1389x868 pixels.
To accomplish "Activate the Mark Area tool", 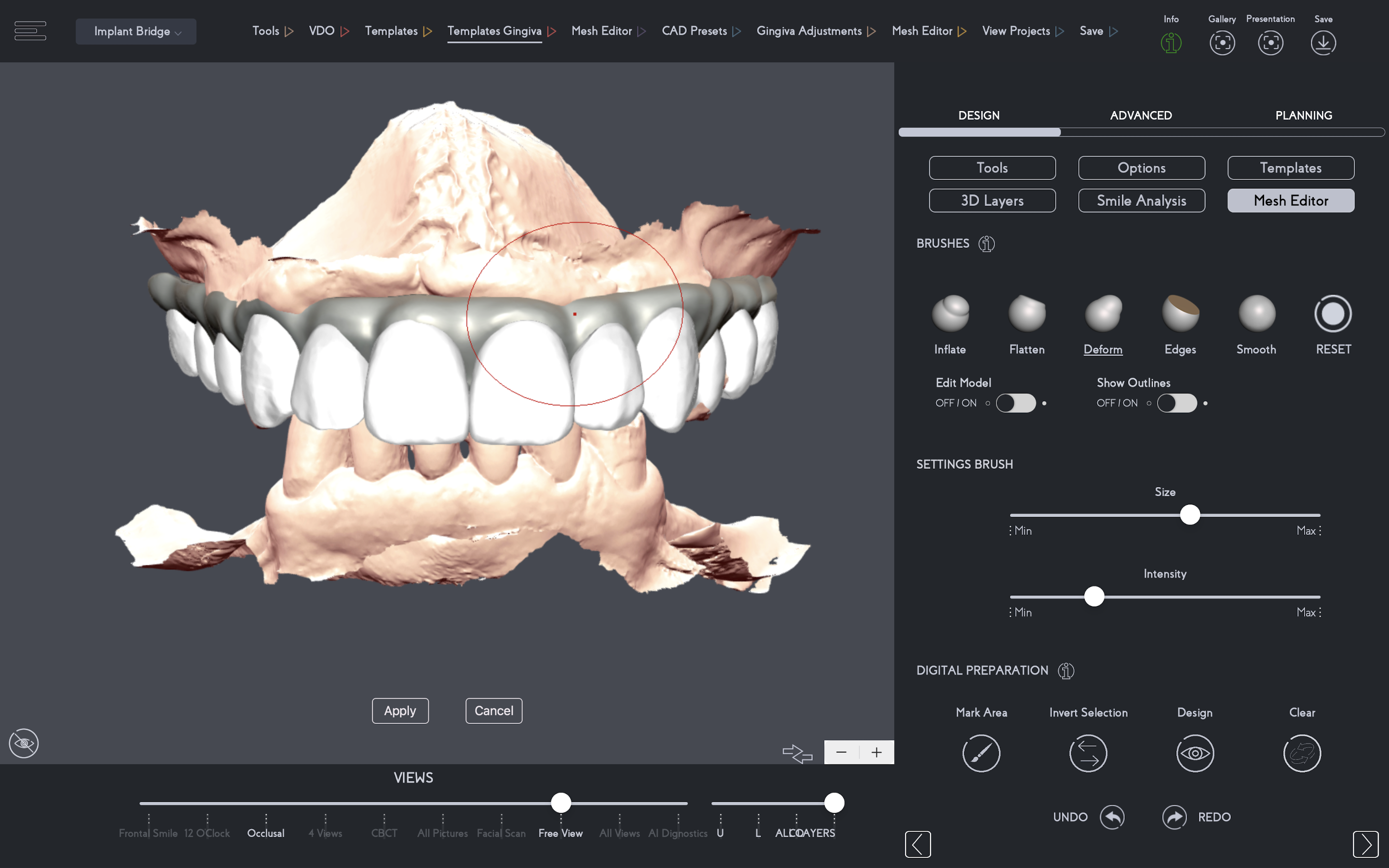I will click(x=981, y=753).
